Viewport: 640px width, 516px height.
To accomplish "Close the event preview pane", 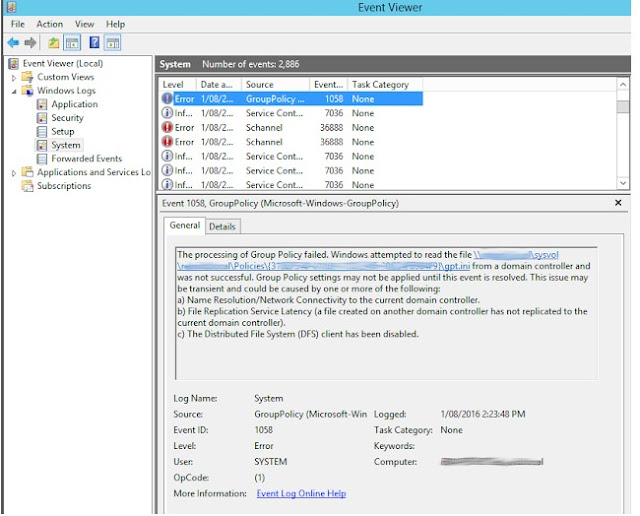I will coord(617,203).
